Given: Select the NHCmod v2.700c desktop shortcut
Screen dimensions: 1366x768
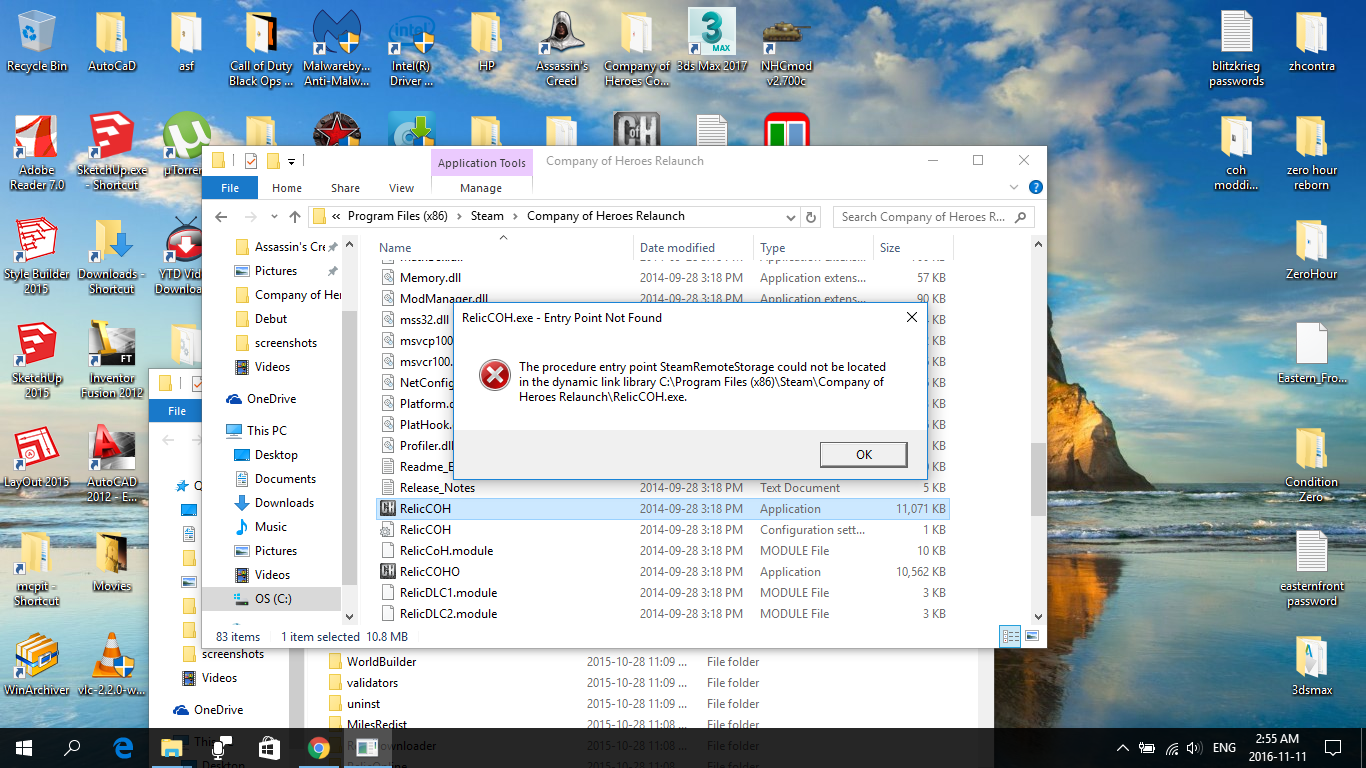Looking at the screenshot, I should pyautogui.click(x=787, y=49).
